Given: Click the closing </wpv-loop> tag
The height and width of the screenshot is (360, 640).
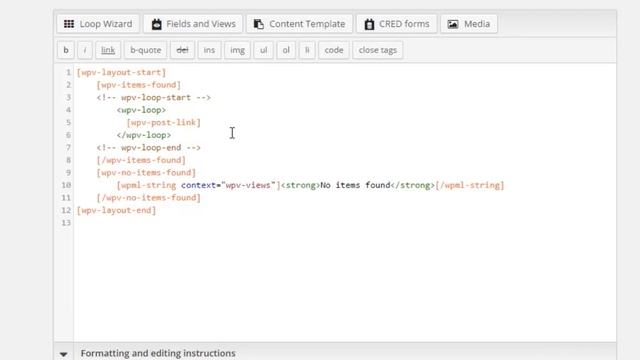Looking at the screenshot, I should (144, 135).
